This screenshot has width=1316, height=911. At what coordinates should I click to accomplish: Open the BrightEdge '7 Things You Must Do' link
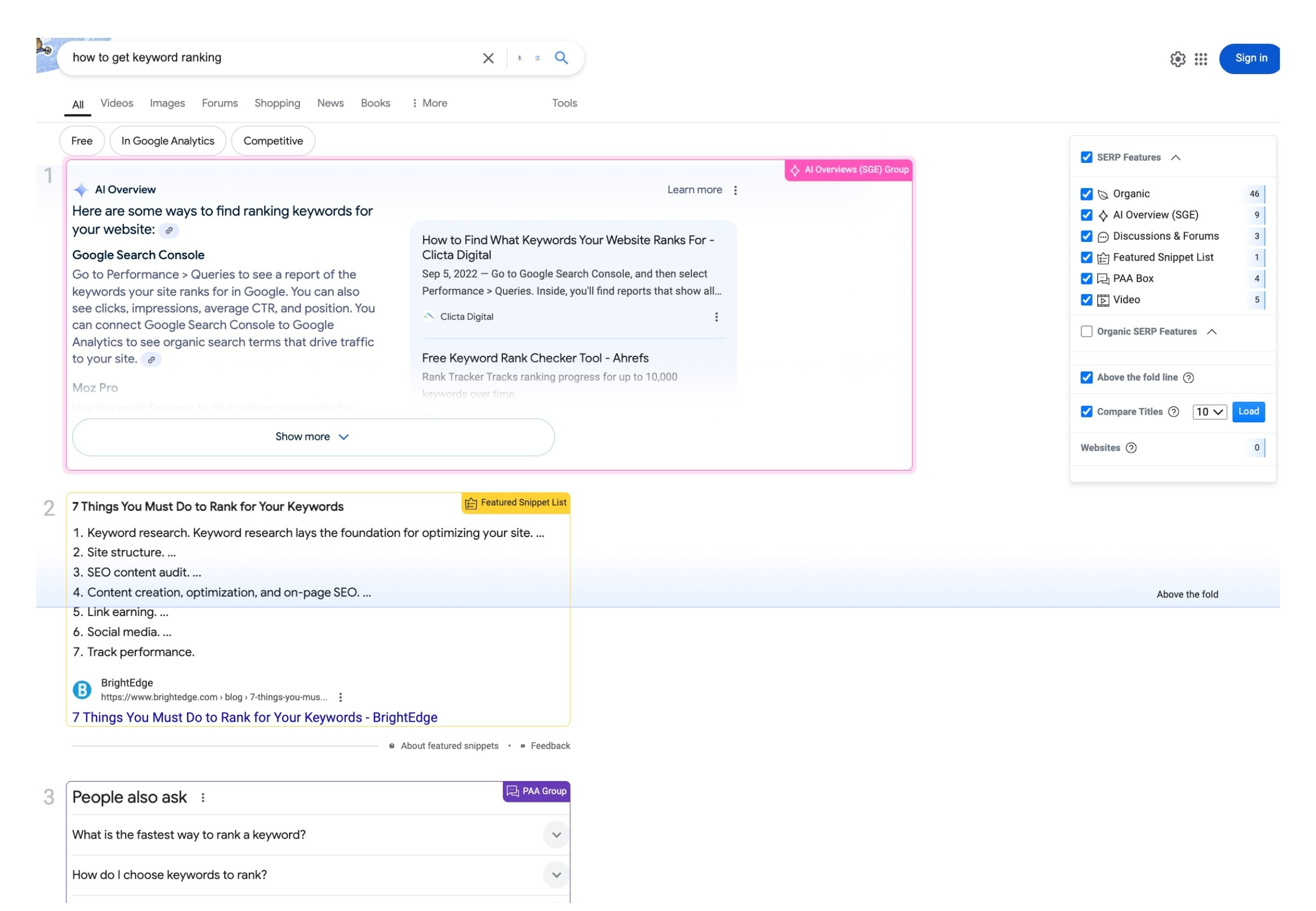[254, 717]
